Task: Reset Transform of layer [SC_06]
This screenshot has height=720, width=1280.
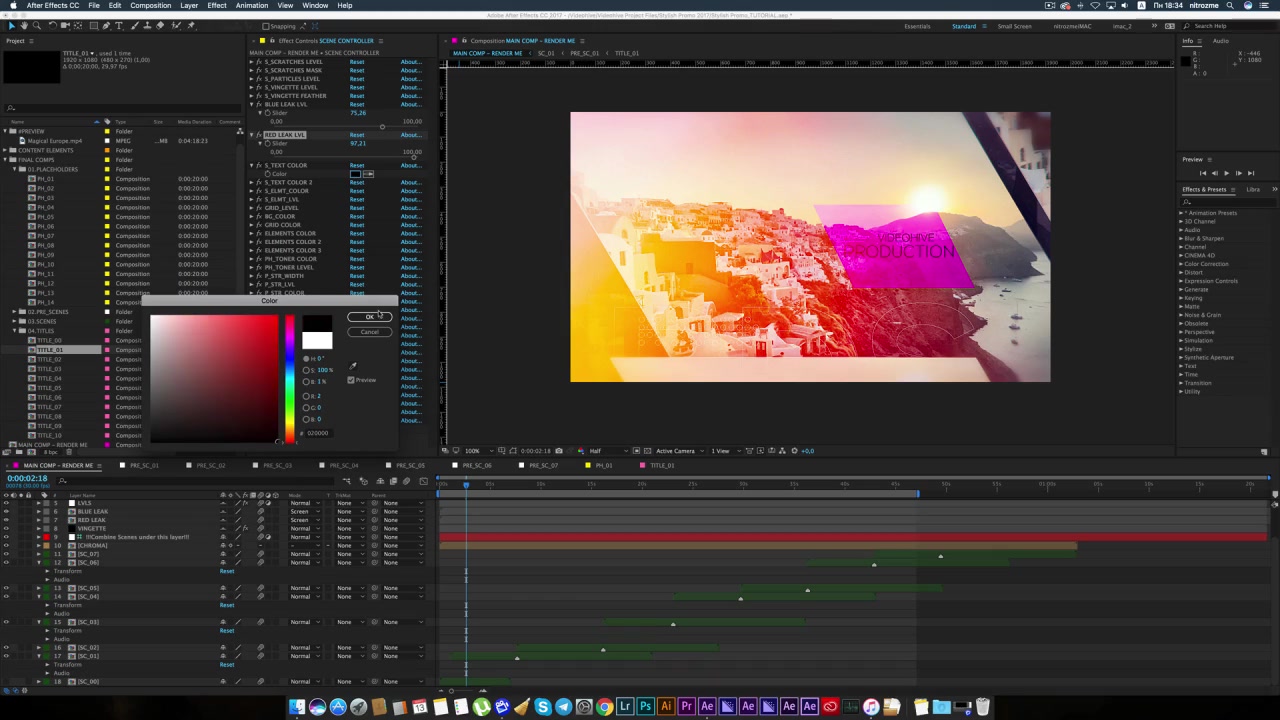Action: pos(227,571)
